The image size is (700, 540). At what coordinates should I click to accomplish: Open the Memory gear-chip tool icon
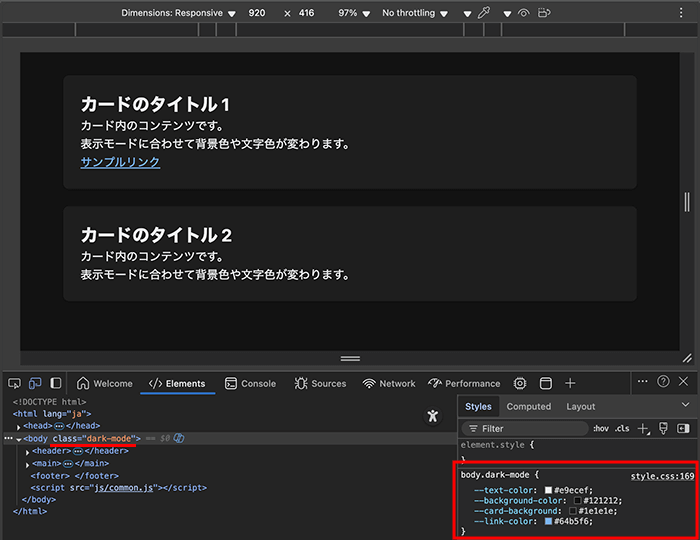(520, 383)
